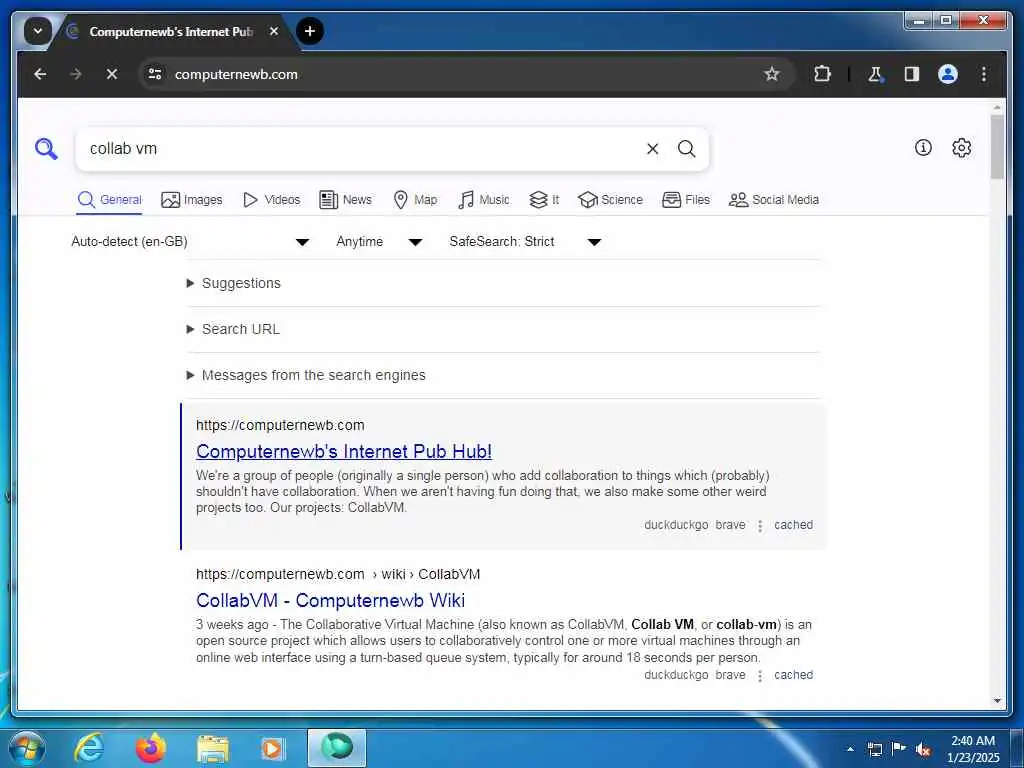Viewport: 1024px width, 768px height.
Task: Switch to the Music category
Action: tap(484, 200)
